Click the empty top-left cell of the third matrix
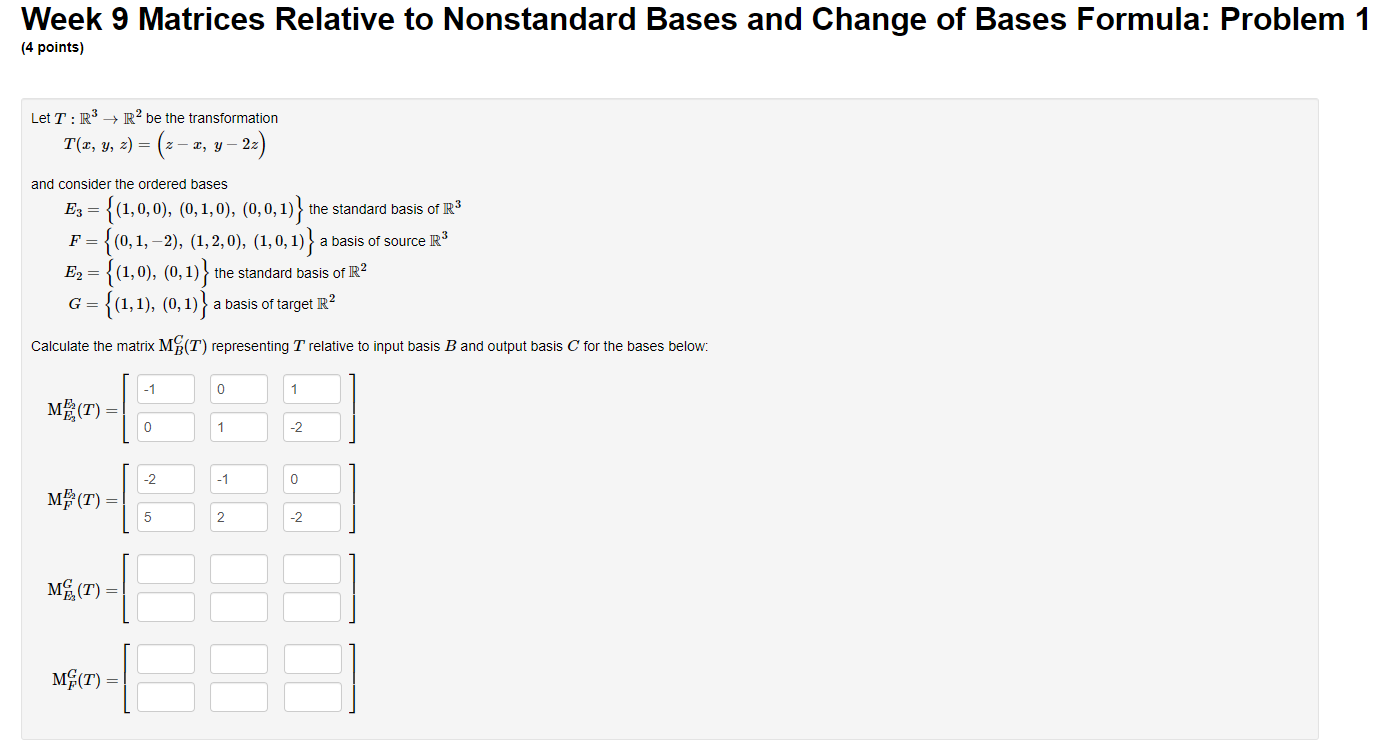1376x750 pixels. 165,568
